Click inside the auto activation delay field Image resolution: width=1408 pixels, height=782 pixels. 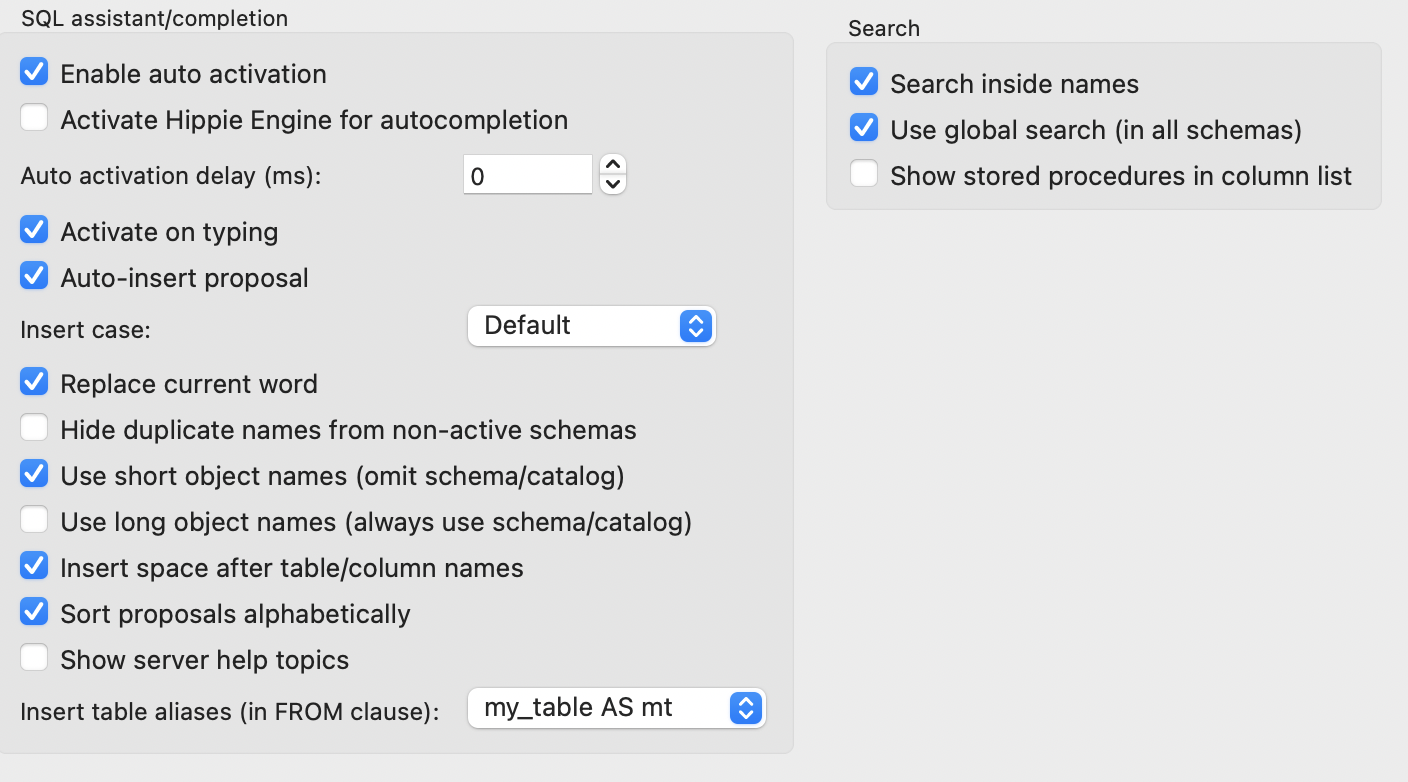pos(527,173)
